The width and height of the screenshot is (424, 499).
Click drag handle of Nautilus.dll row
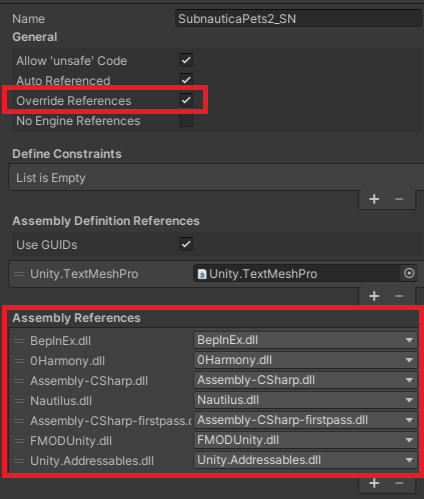(19, 401)
